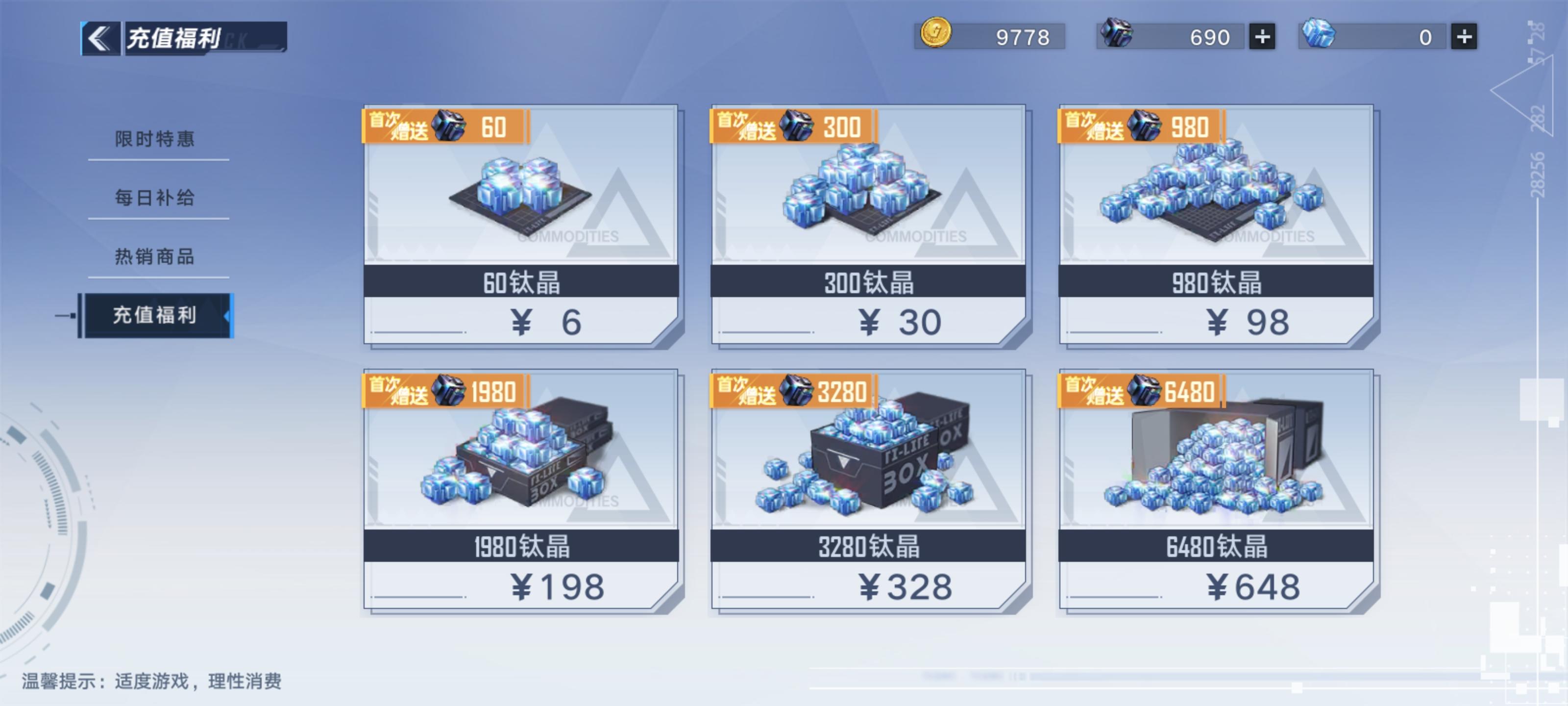The width and height of the screenshot is (1568, 706).
Task: Tap first-purchase bonus 6480 banner
Action: [1142, 391]
